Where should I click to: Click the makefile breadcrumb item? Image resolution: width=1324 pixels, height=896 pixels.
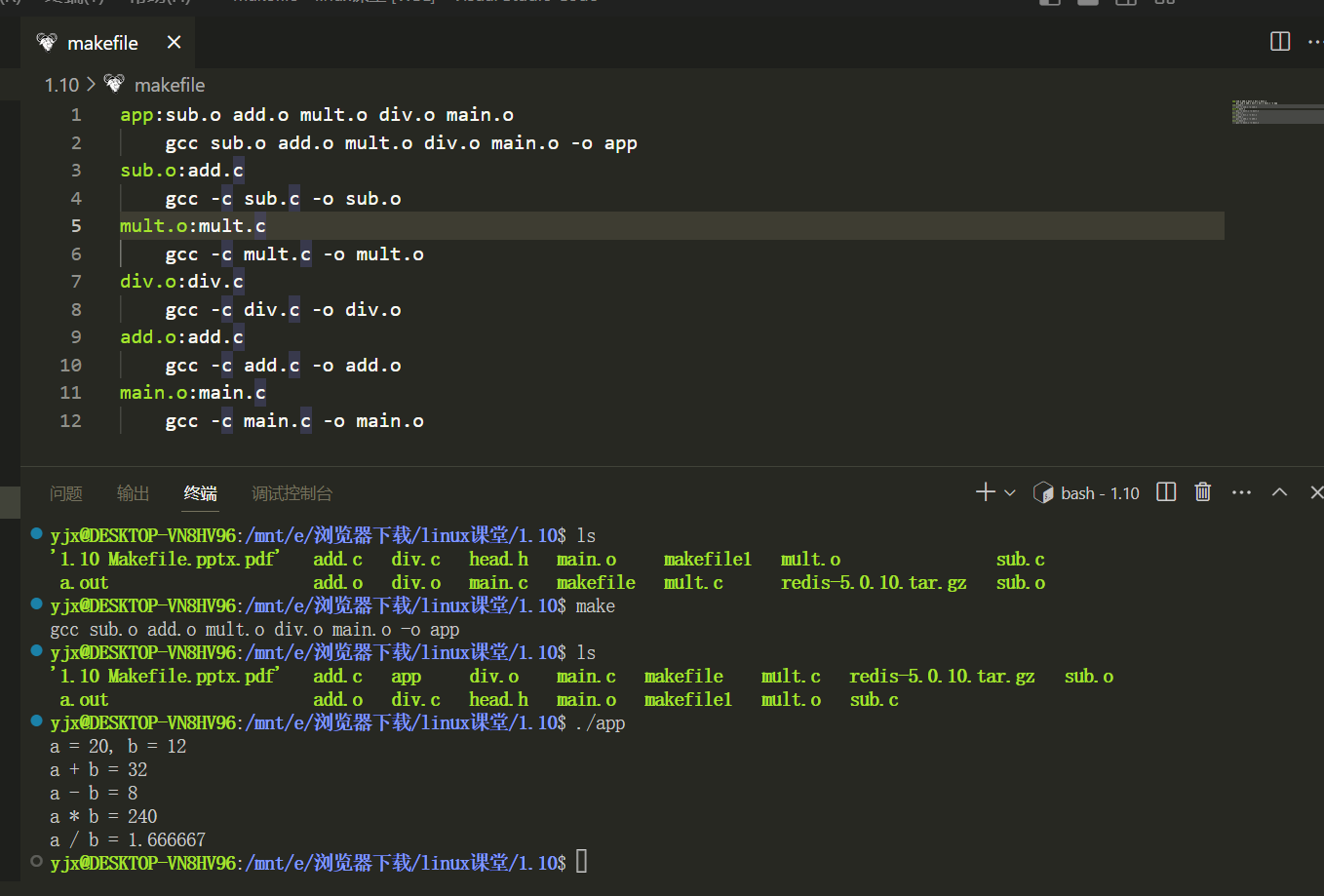coord(170,85)
